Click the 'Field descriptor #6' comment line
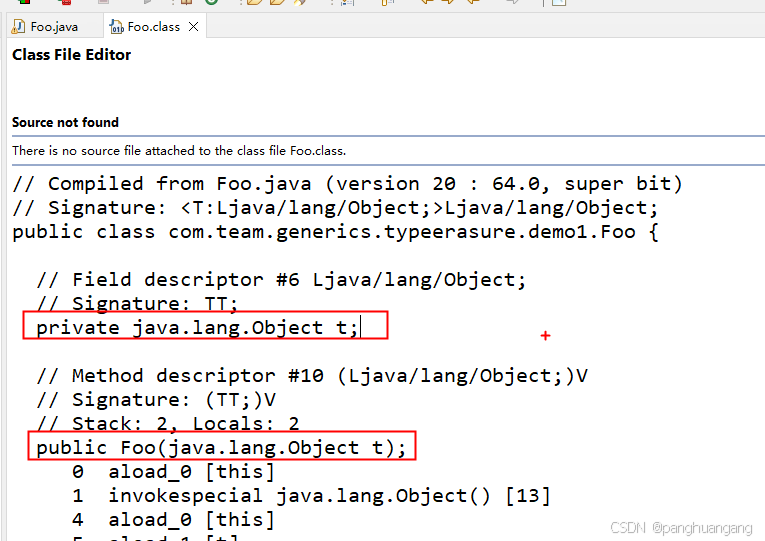Viewport: 765px width, 541px height. (282, 280)
